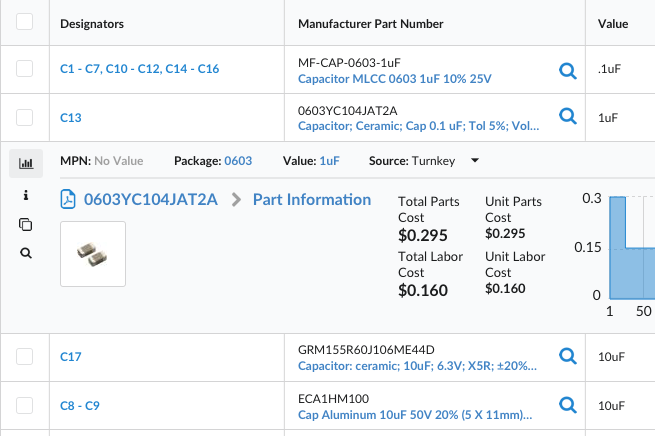Open the Source Turnkey dropdown
This screenshot has width=655, height=436.
(x=474, y=161)
